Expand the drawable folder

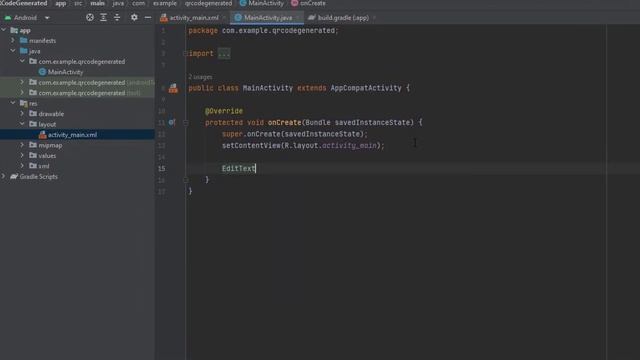[x=22, y=113]
